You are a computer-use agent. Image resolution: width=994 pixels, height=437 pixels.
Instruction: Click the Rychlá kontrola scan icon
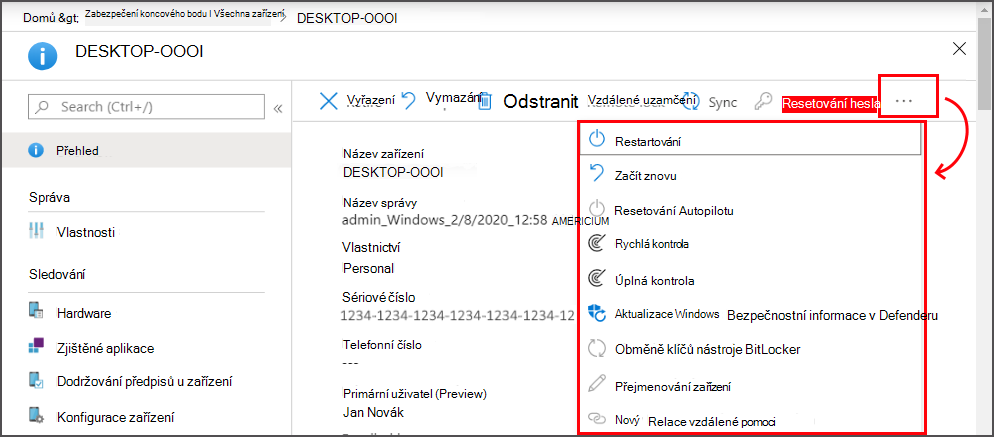597,244
